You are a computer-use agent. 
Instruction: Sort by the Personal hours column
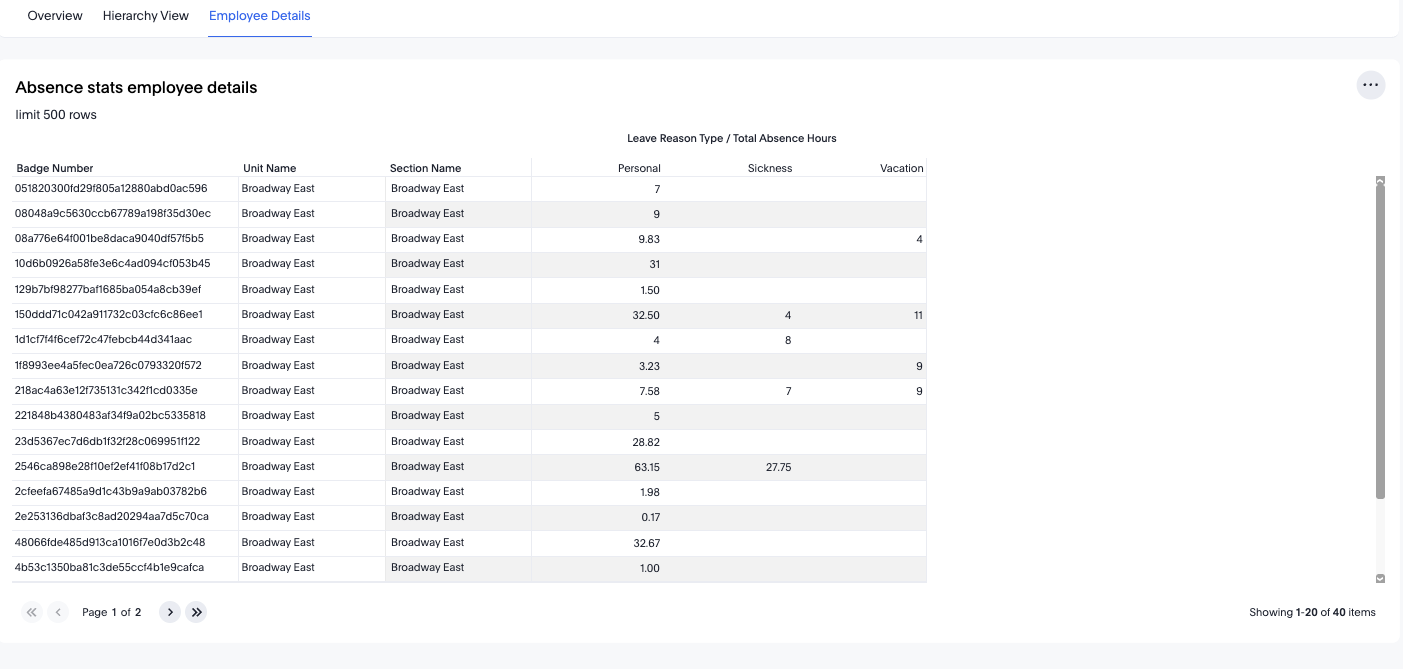[x=639, y=168]
